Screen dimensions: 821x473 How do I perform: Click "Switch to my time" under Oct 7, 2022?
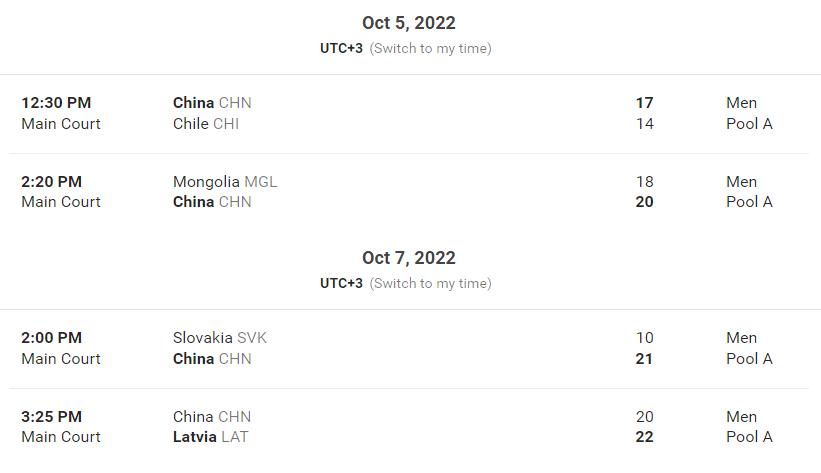point(430,283)
